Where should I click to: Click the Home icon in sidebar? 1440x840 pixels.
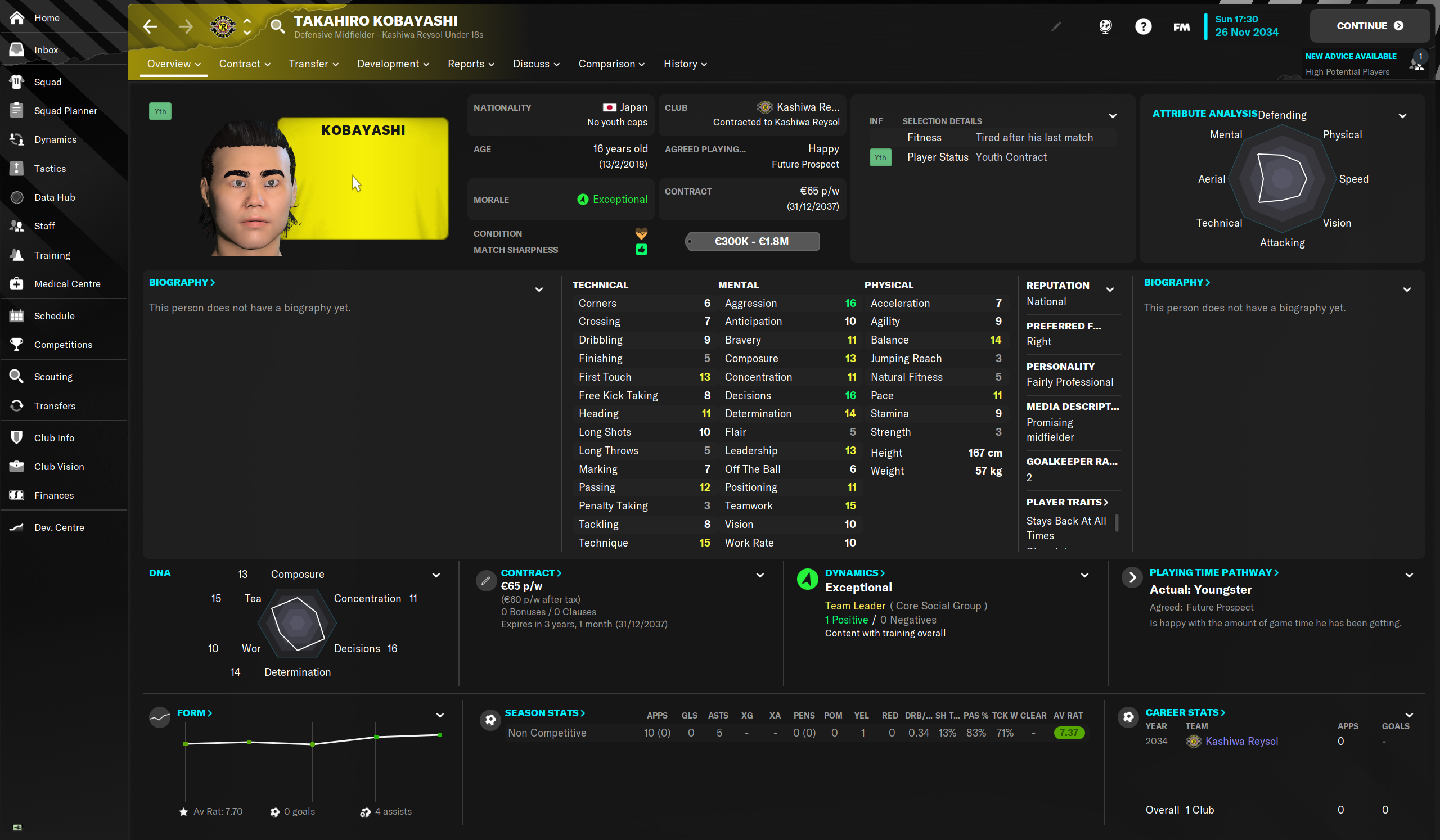(17, 17)
